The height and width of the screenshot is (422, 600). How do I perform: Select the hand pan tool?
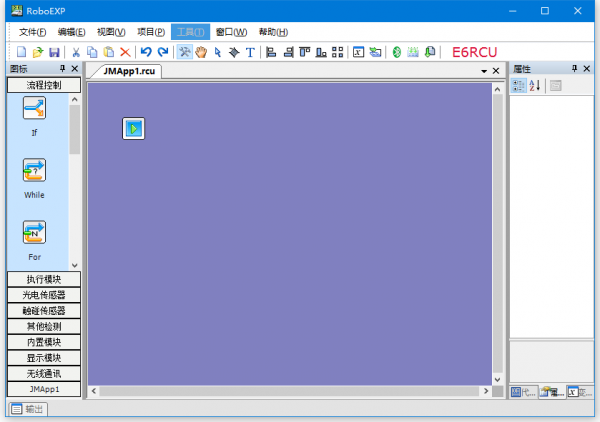pyautogui.click(x=201, y=52)
